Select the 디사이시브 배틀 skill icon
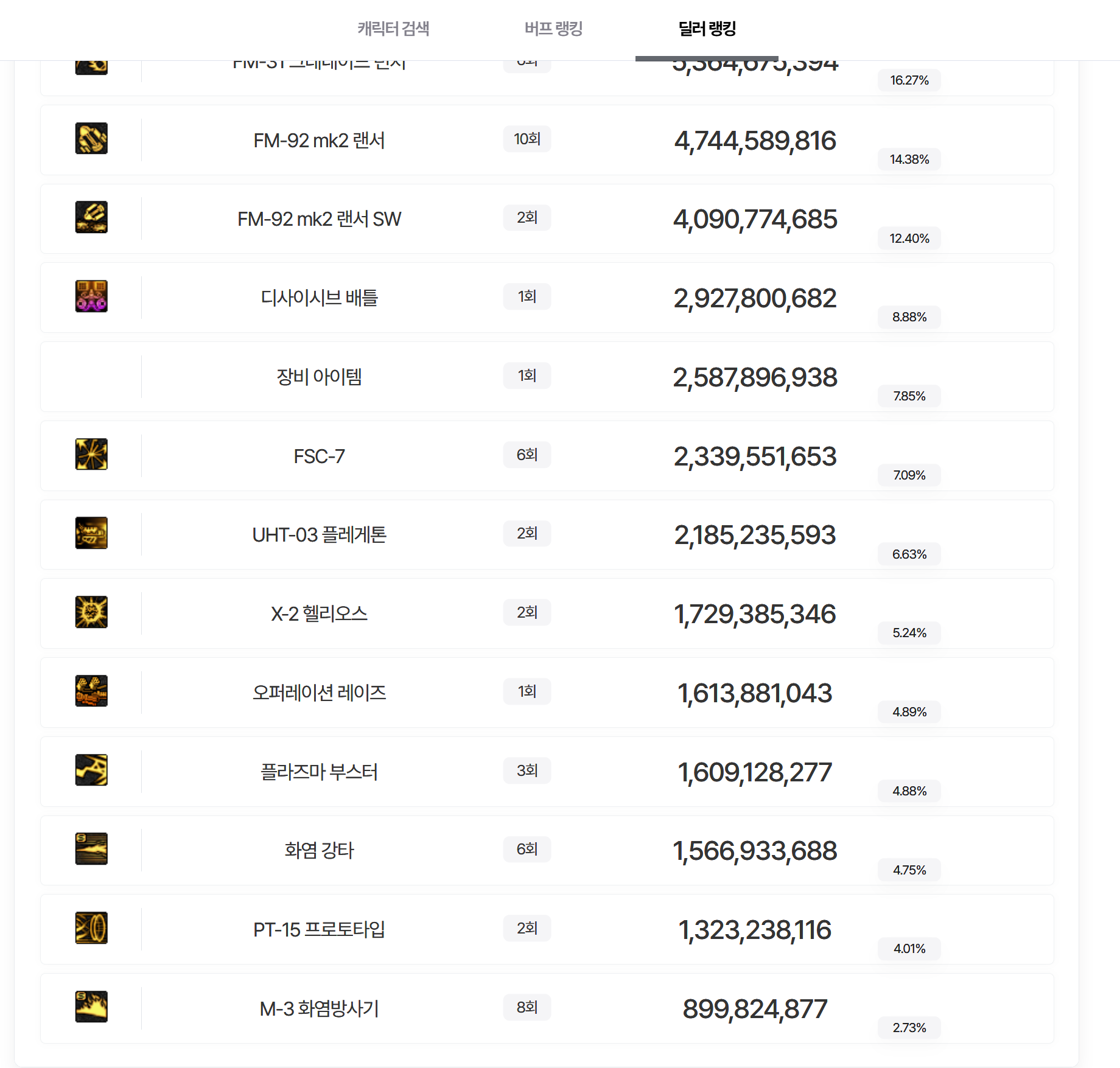Viewport: 1120px width, 1068px height. click(x=91, y=296)
